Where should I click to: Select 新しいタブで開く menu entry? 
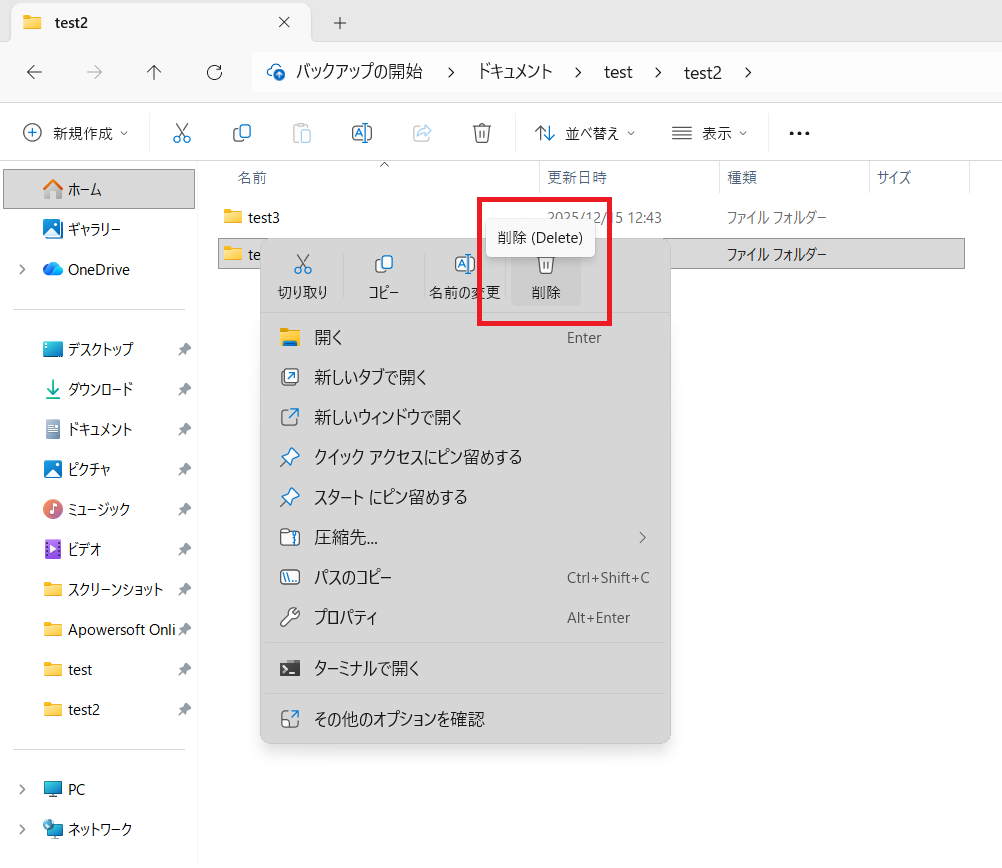pos(465,378)
